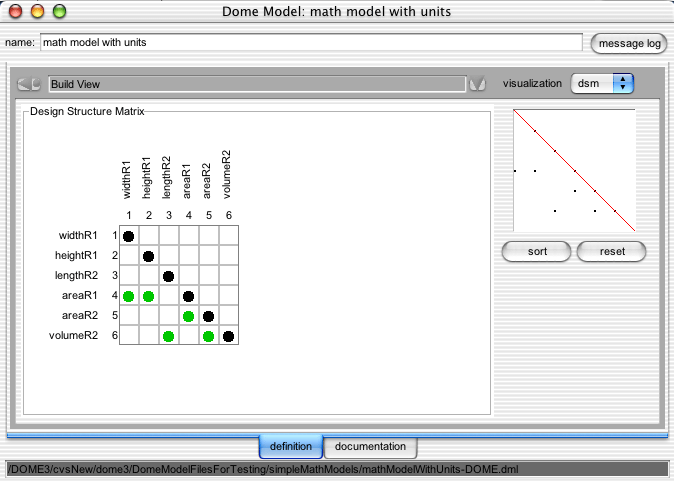Click the areaR2 row label

[80, 315]
